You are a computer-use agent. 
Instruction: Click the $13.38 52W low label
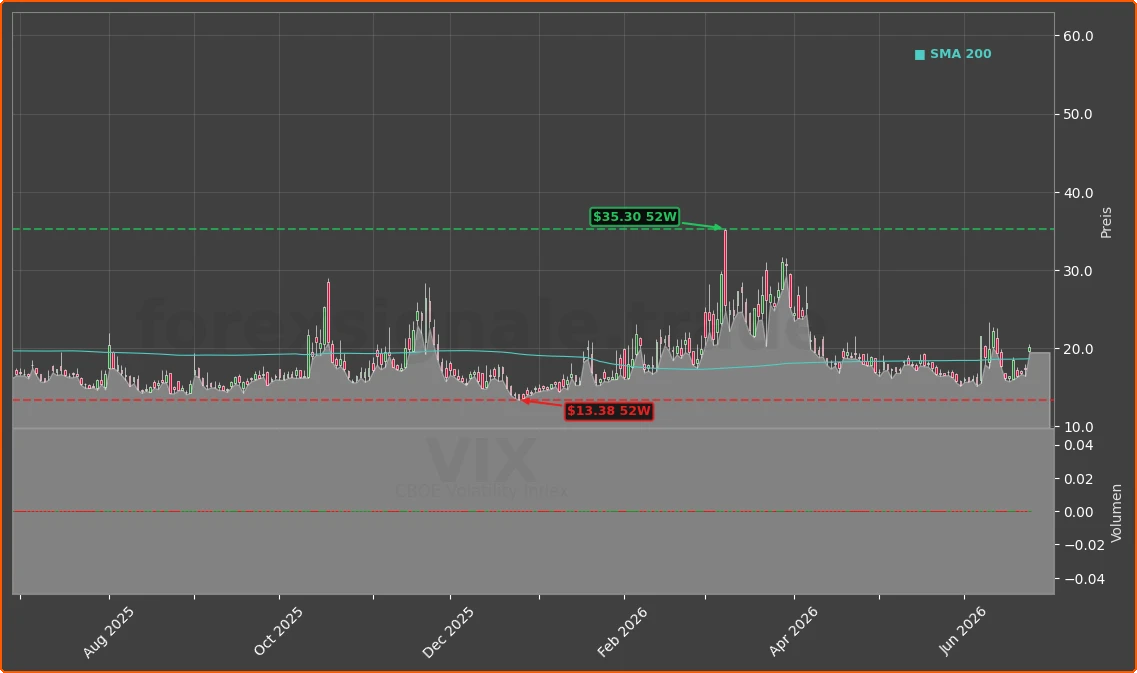tap(609, 411)
